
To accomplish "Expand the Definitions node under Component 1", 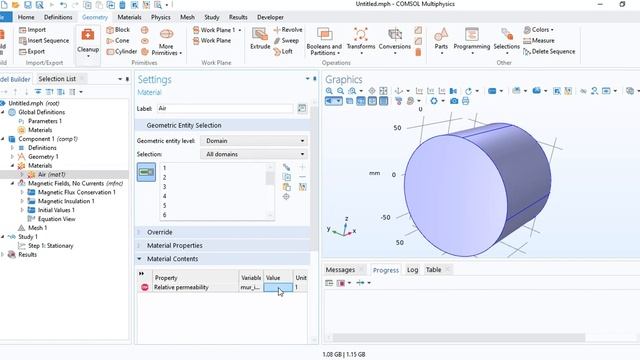I will 12,148.
